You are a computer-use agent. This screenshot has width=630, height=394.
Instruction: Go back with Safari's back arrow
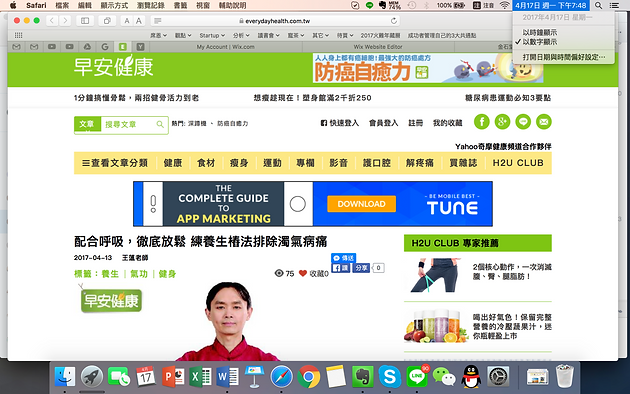(52, 21)
